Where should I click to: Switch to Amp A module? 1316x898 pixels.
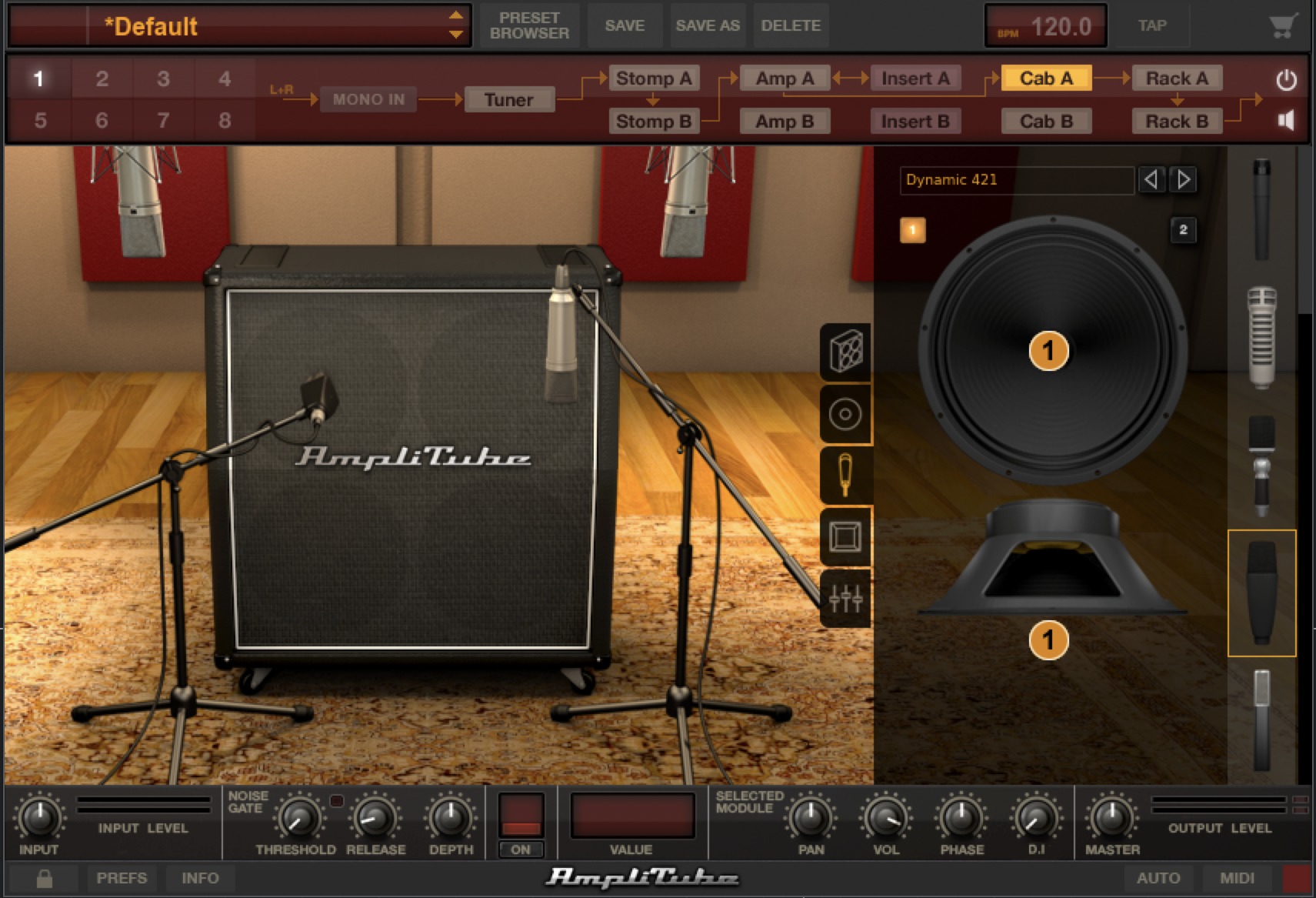coord(785,78)
